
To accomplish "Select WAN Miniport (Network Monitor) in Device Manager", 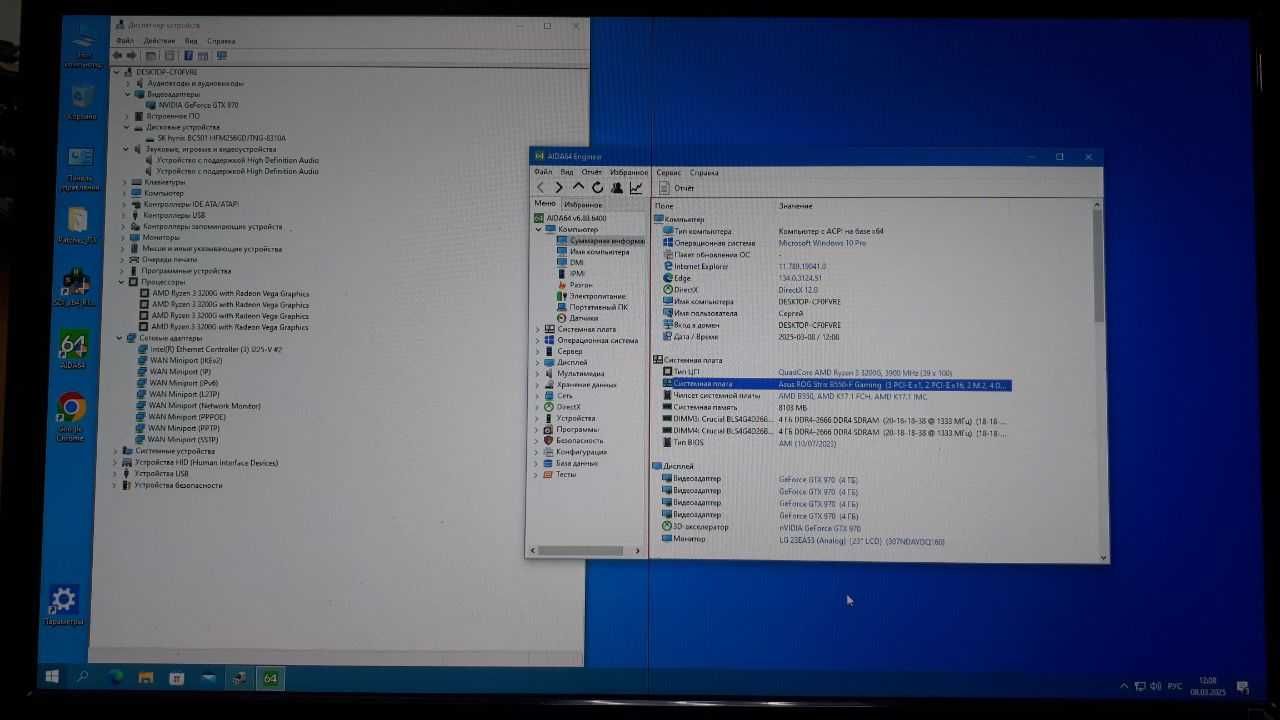I will click(x=204, y=406).
